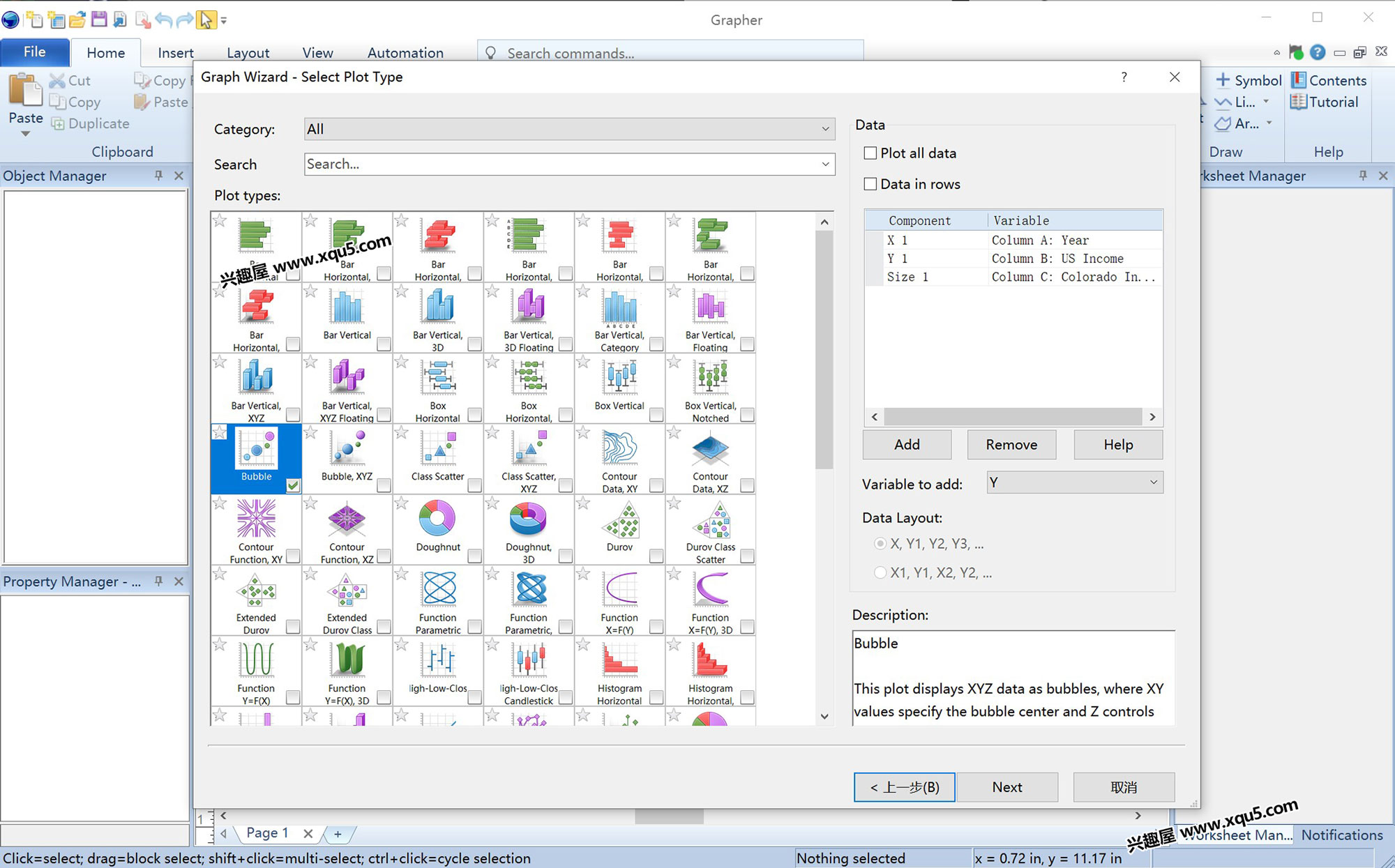1395x868 pixels.
Task: Select the Class Scatter plot icon
Action: [437, 448]
